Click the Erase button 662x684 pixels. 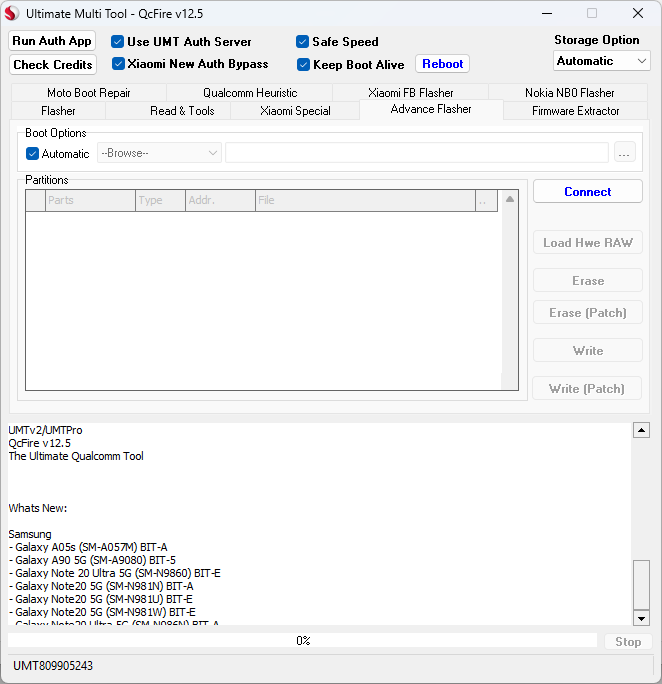pyautogui.click(x=587, y=280)
